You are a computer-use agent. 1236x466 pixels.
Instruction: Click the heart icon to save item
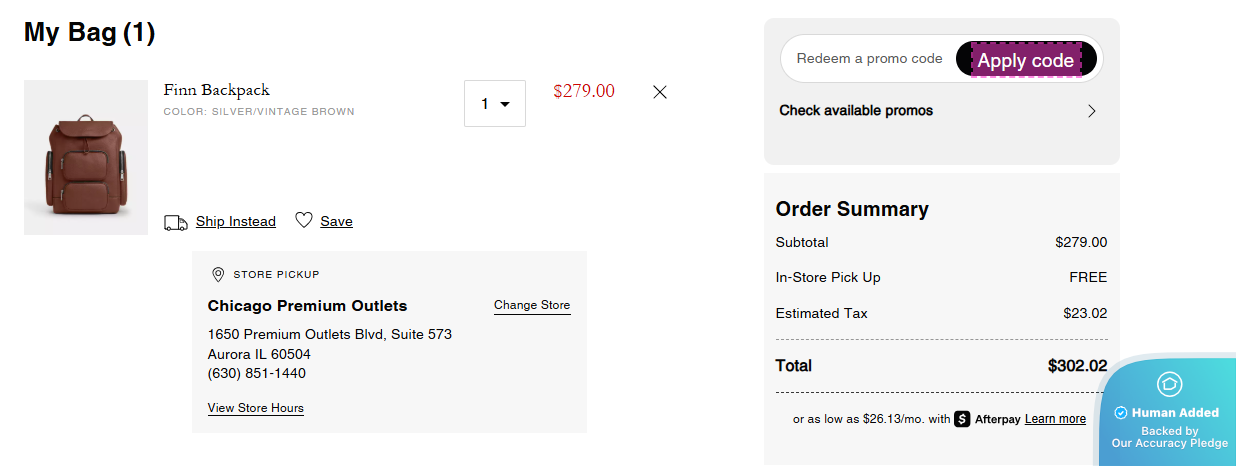point(304,221)
